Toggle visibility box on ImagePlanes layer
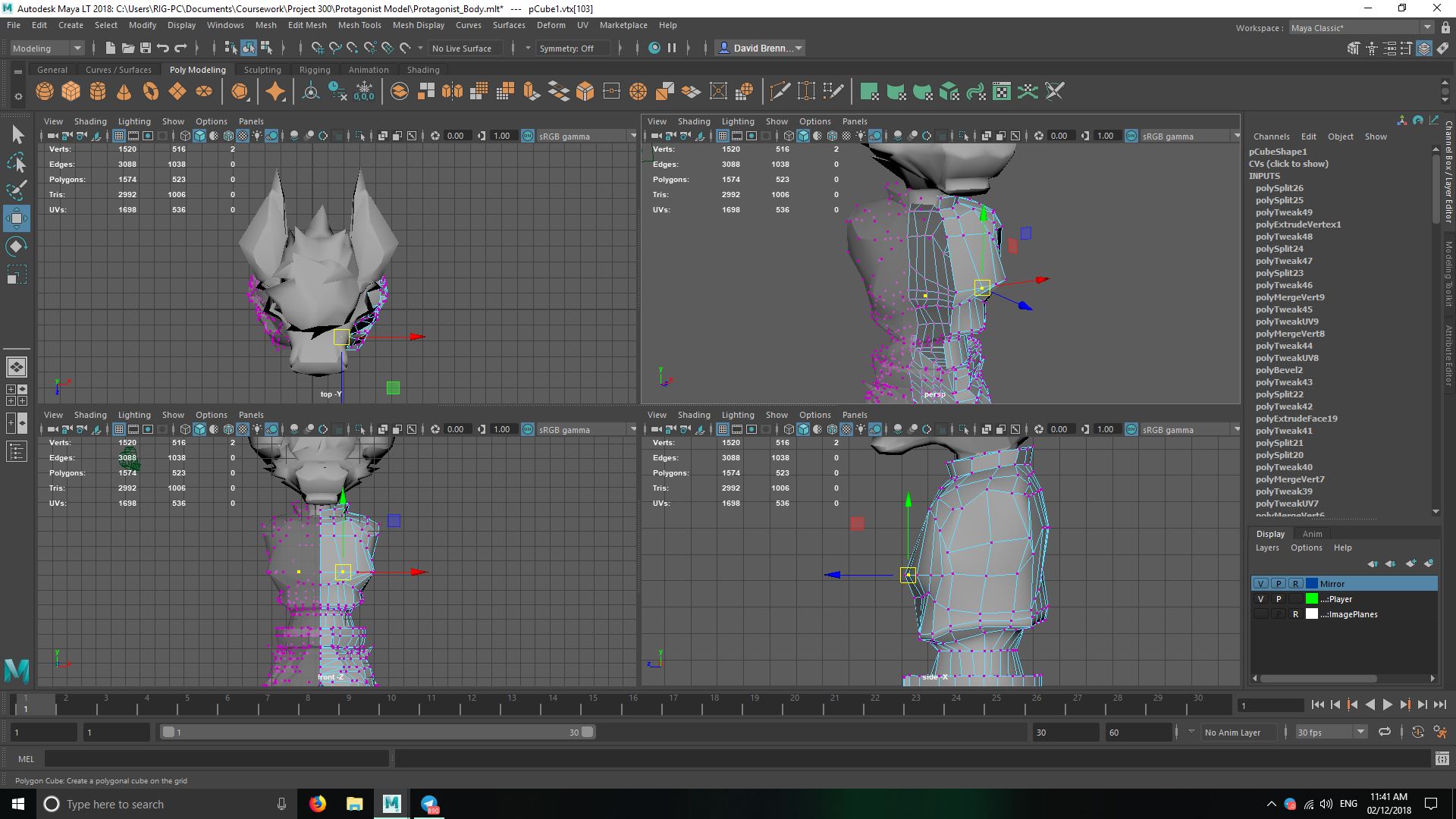This screenshot has width=1456, height=819. point(1260,614)
